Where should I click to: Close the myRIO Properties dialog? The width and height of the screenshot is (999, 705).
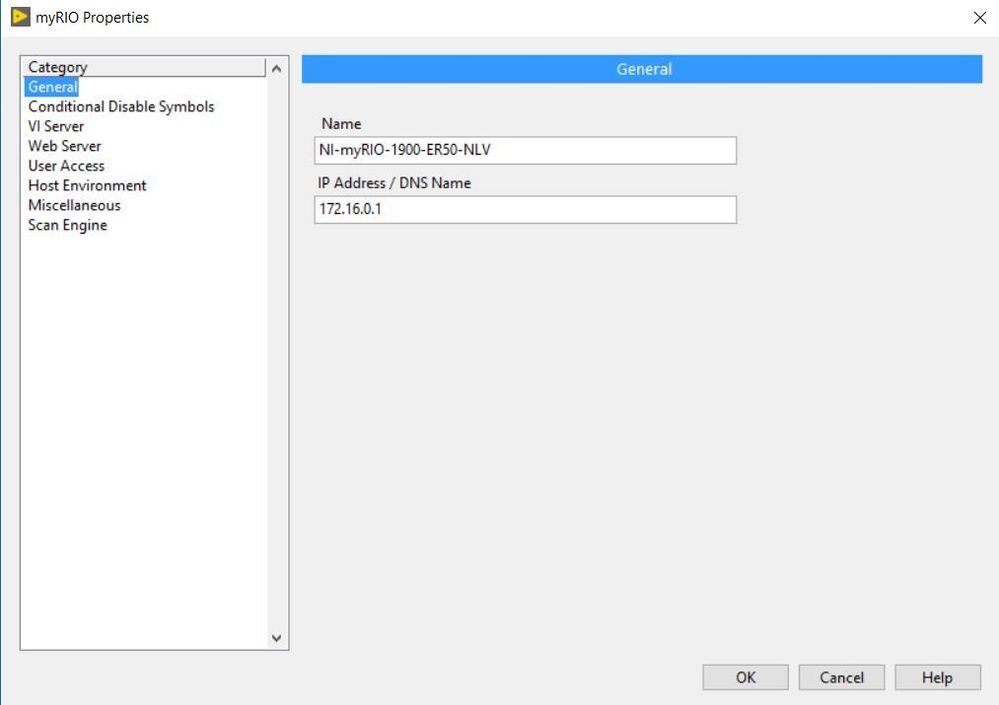pyautogui.click(x=980, y=18)
